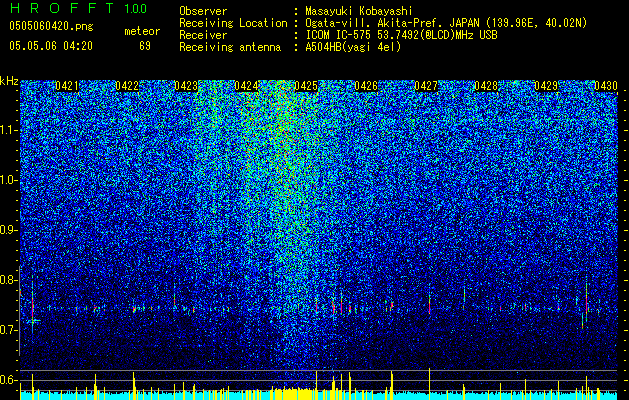Click the 0428 time marker
This screenshot has height=400, width=629.
[x=486, y=86]
